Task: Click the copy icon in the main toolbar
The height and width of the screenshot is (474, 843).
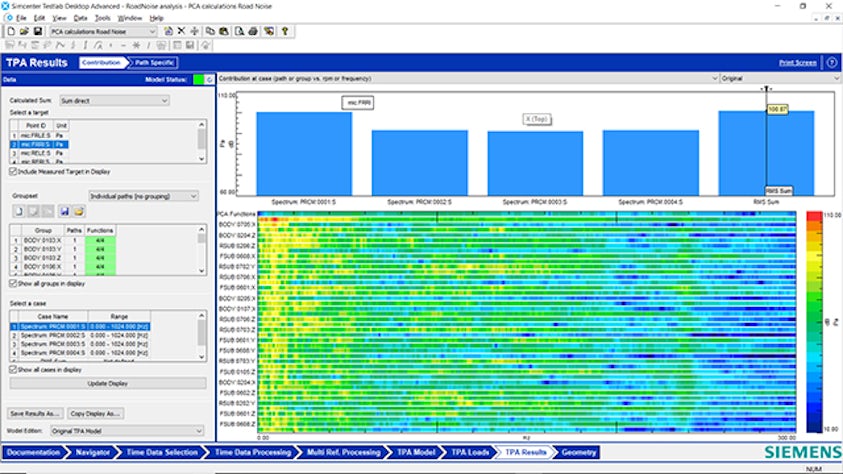Action: (210, 31)
